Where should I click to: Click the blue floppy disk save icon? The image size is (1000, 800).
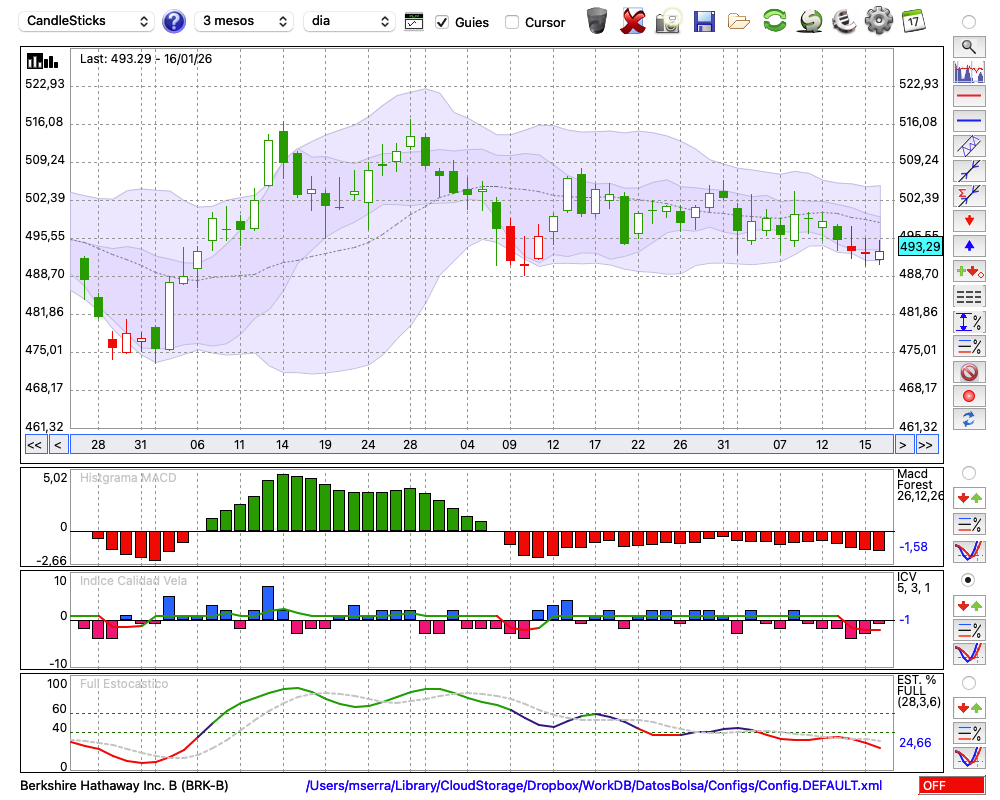[x=704, y=21]
